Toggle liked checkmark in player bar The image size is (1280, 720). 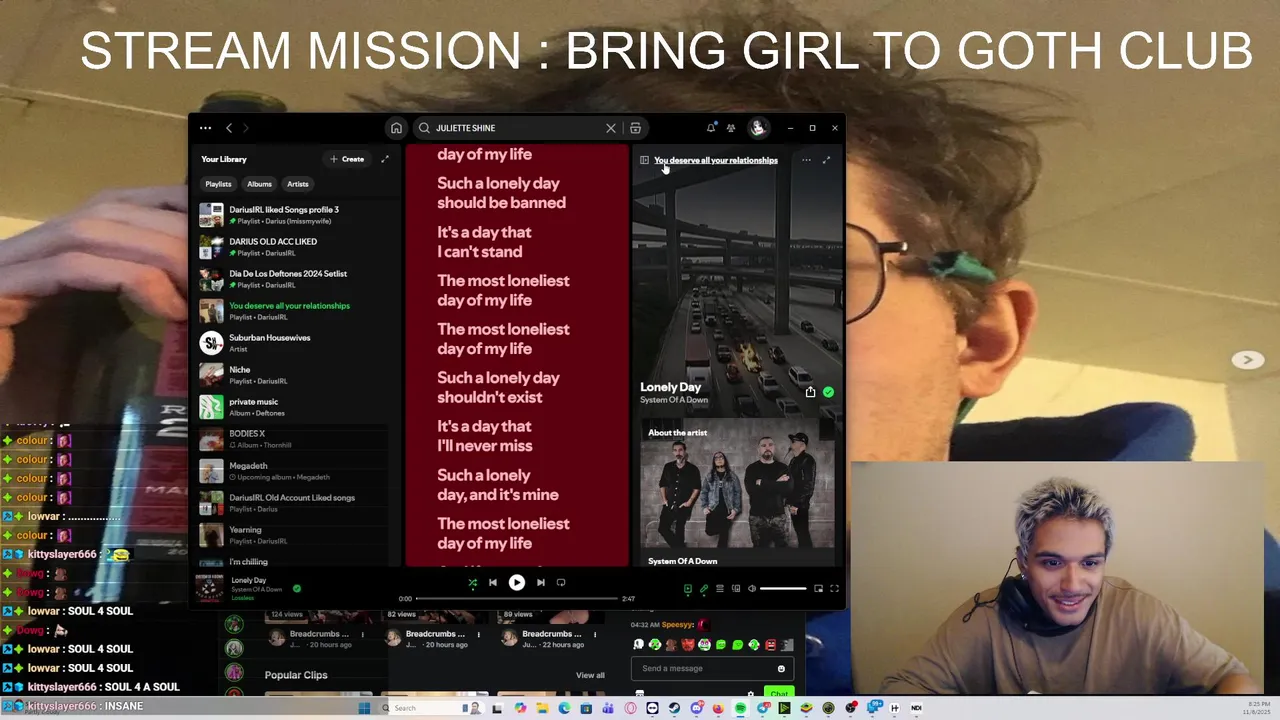coord(297,588)
